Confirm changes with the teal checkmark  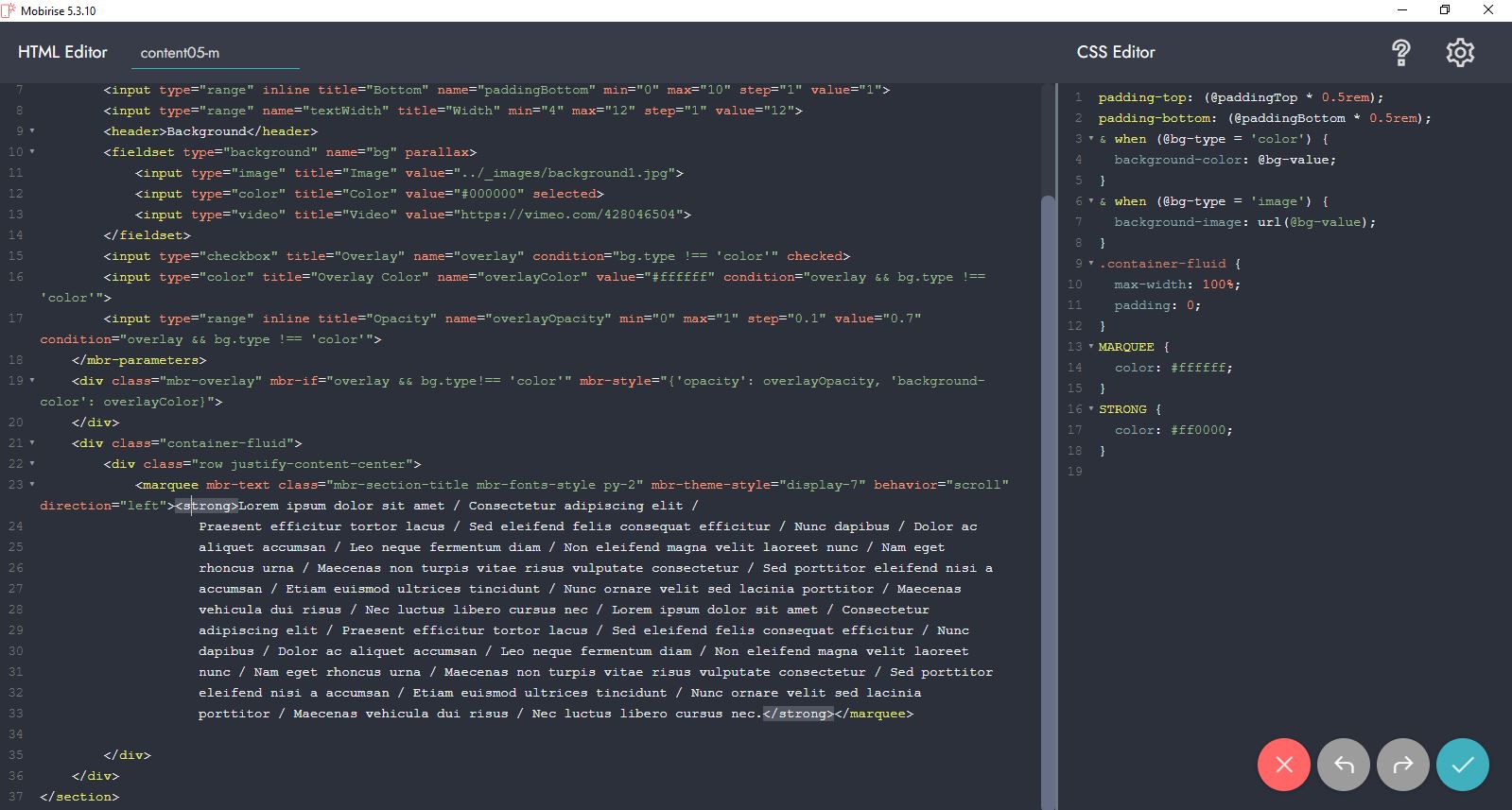[x=1462, y=765]
